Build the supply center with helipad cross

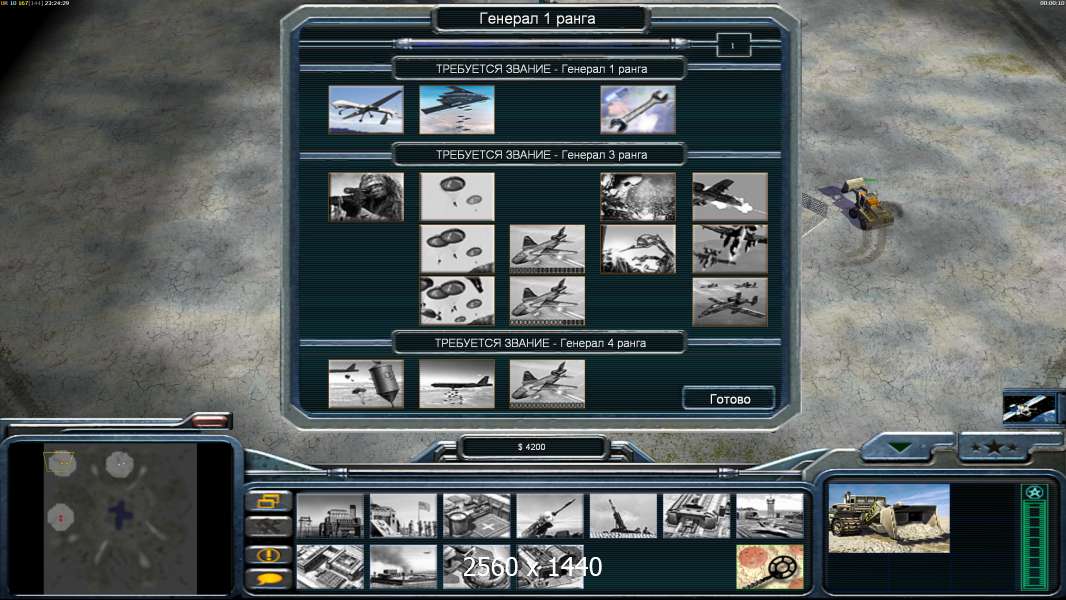477,516
